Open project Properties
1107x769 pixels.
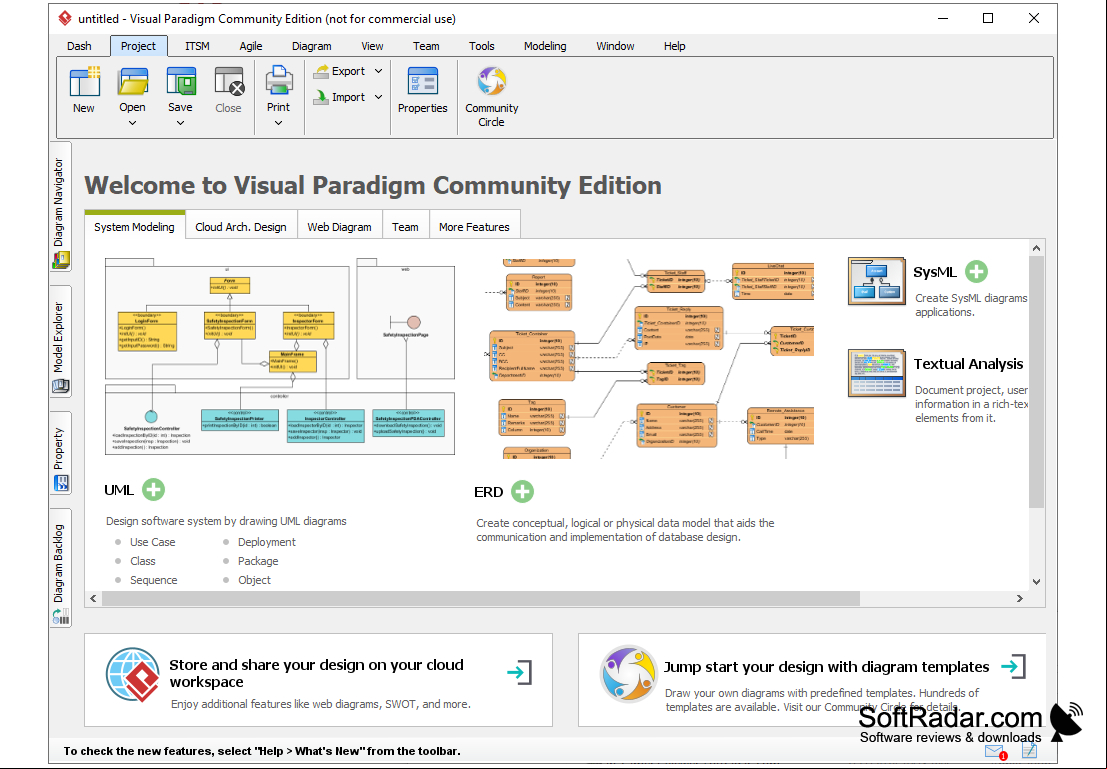click(422, 90)
